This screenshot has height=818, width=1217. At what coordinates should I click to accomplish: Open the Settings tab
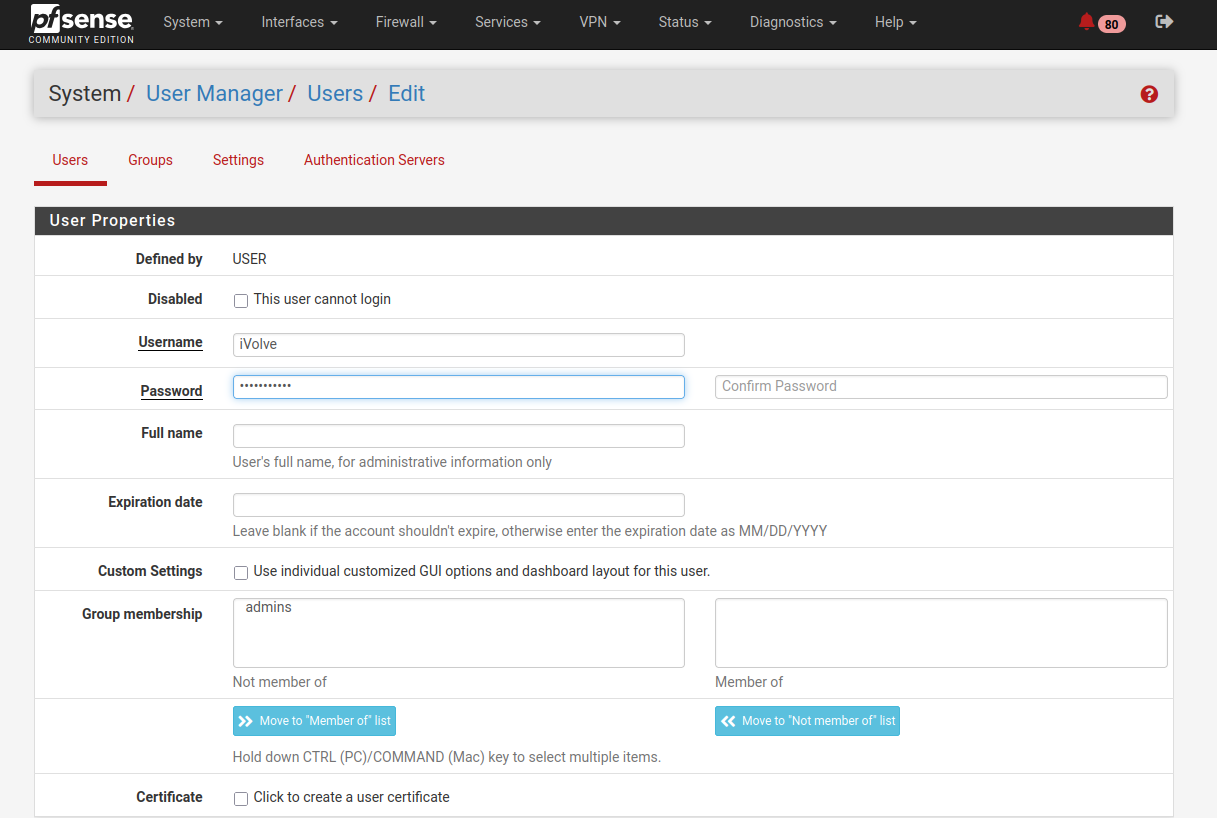[x=238, y=160]
